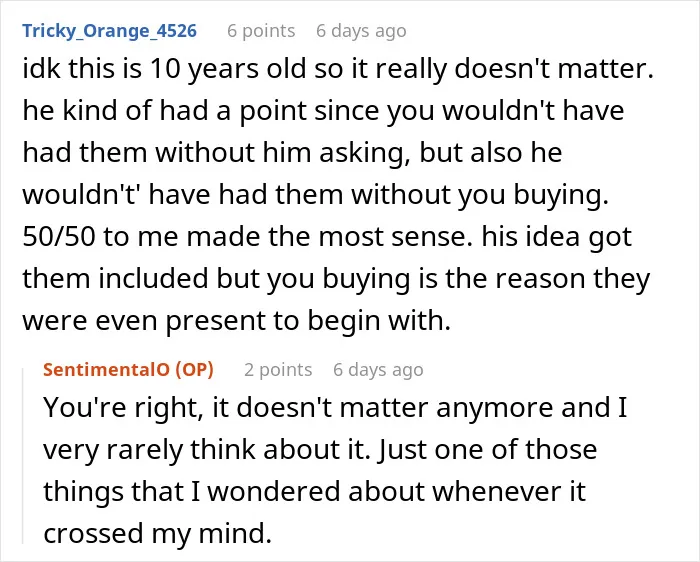Click the line 'were even present to begin with.'
The image size is (700, 562).
point(237,321)
